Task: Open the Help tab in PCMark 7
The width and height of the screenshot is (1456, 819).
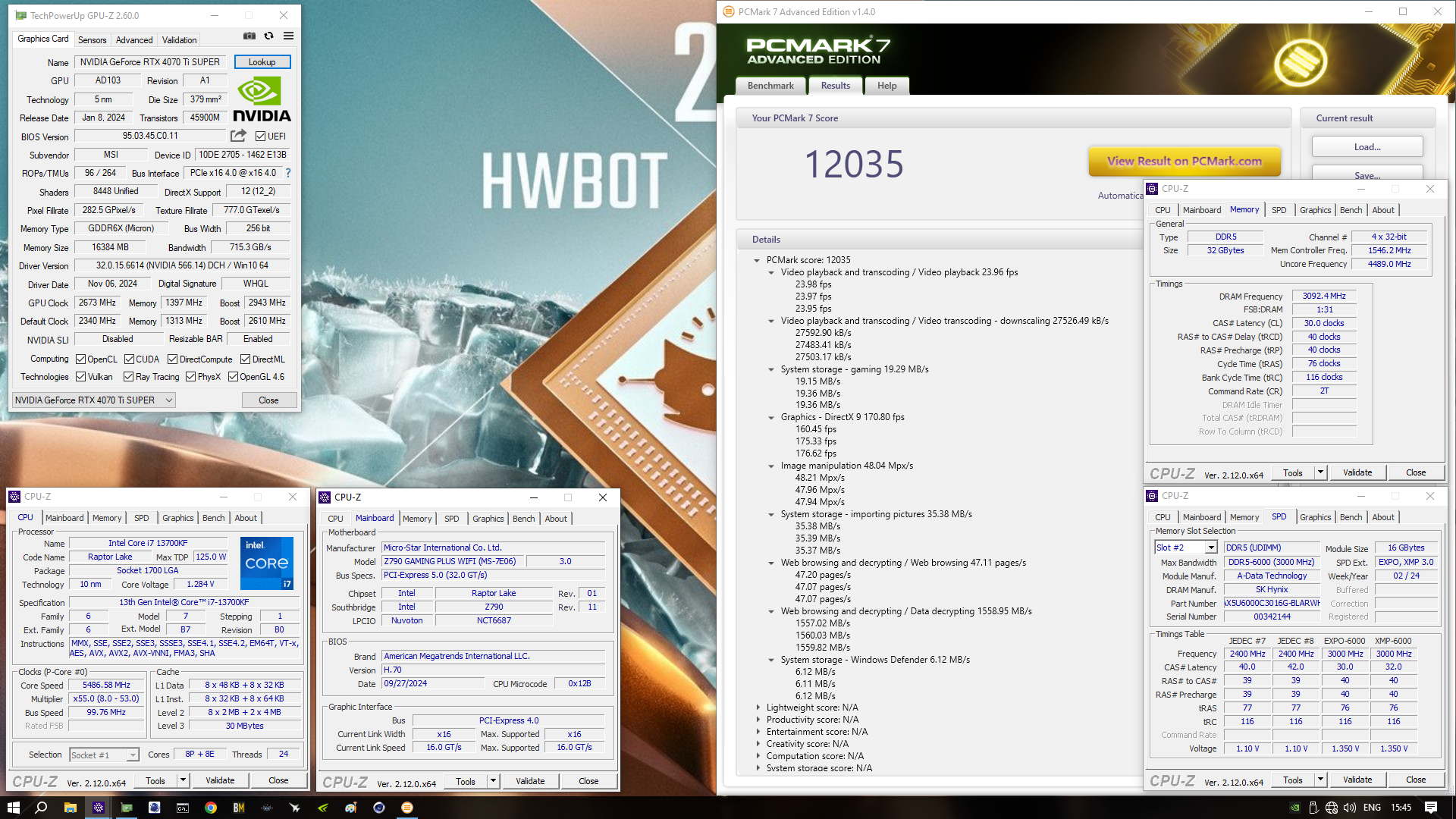Action: [887, 86]
